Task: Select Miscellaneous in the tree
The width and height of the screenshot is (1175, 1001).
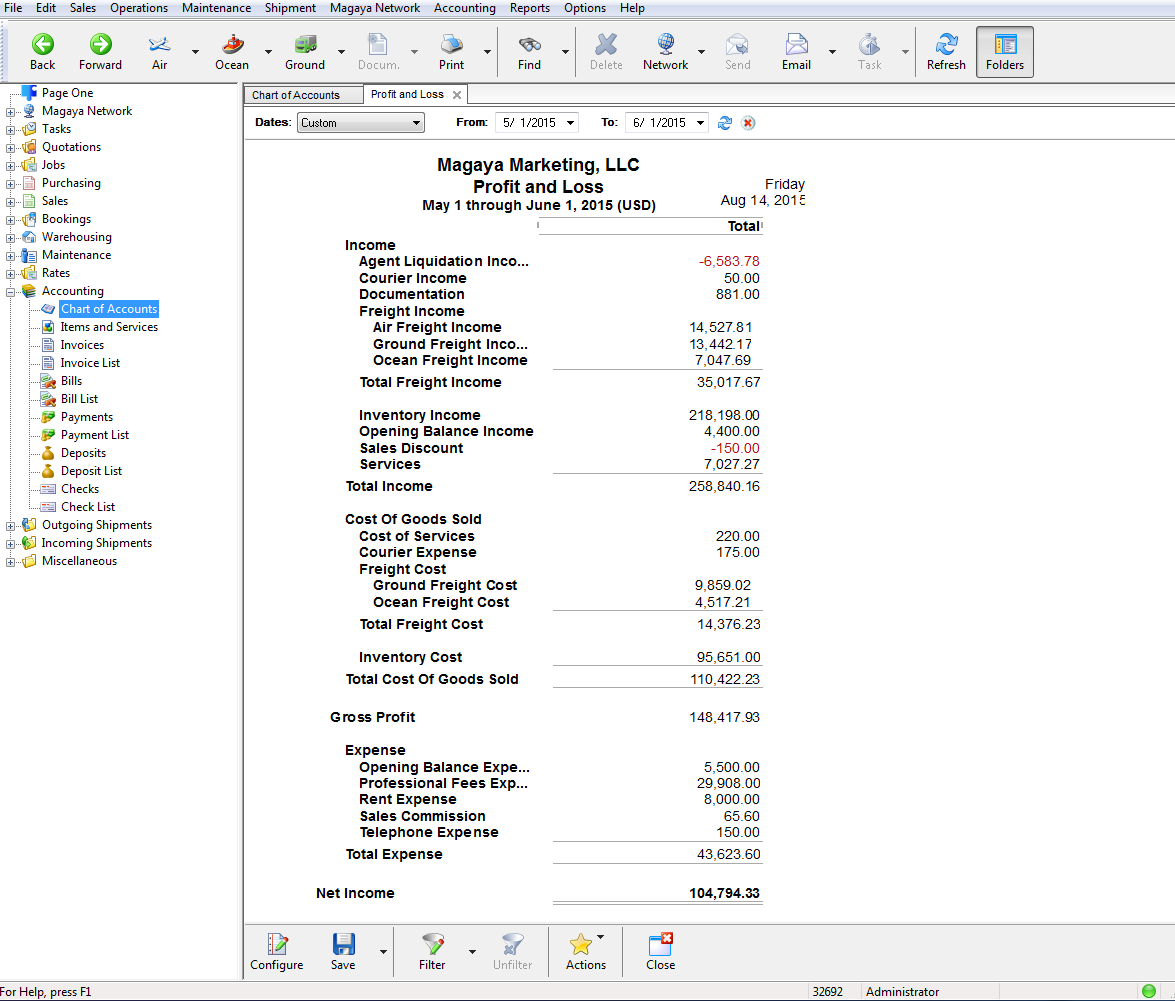Action: point(79,560)
